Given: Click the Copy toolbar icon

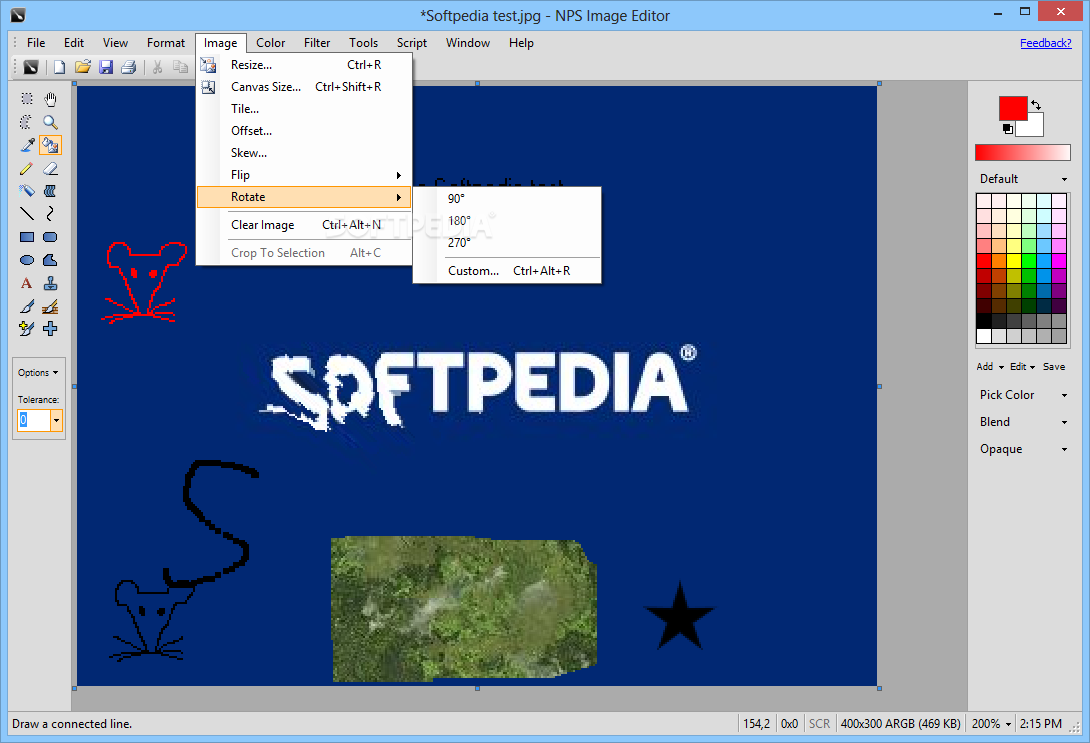Looking at the screenshot, I should [x=181, y=67].
